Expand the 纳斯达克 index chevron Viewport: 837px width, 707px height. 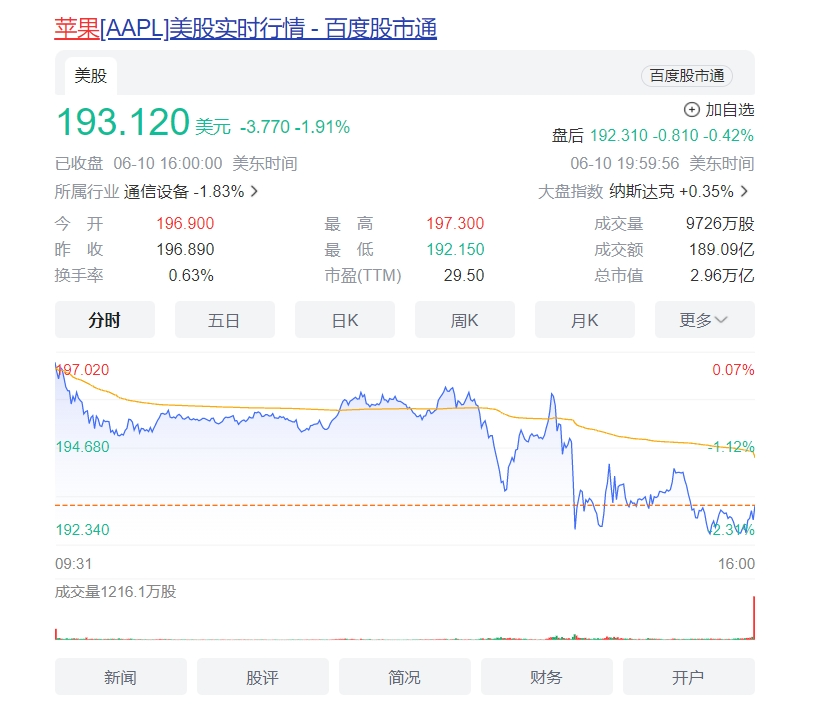click(745, 191)
